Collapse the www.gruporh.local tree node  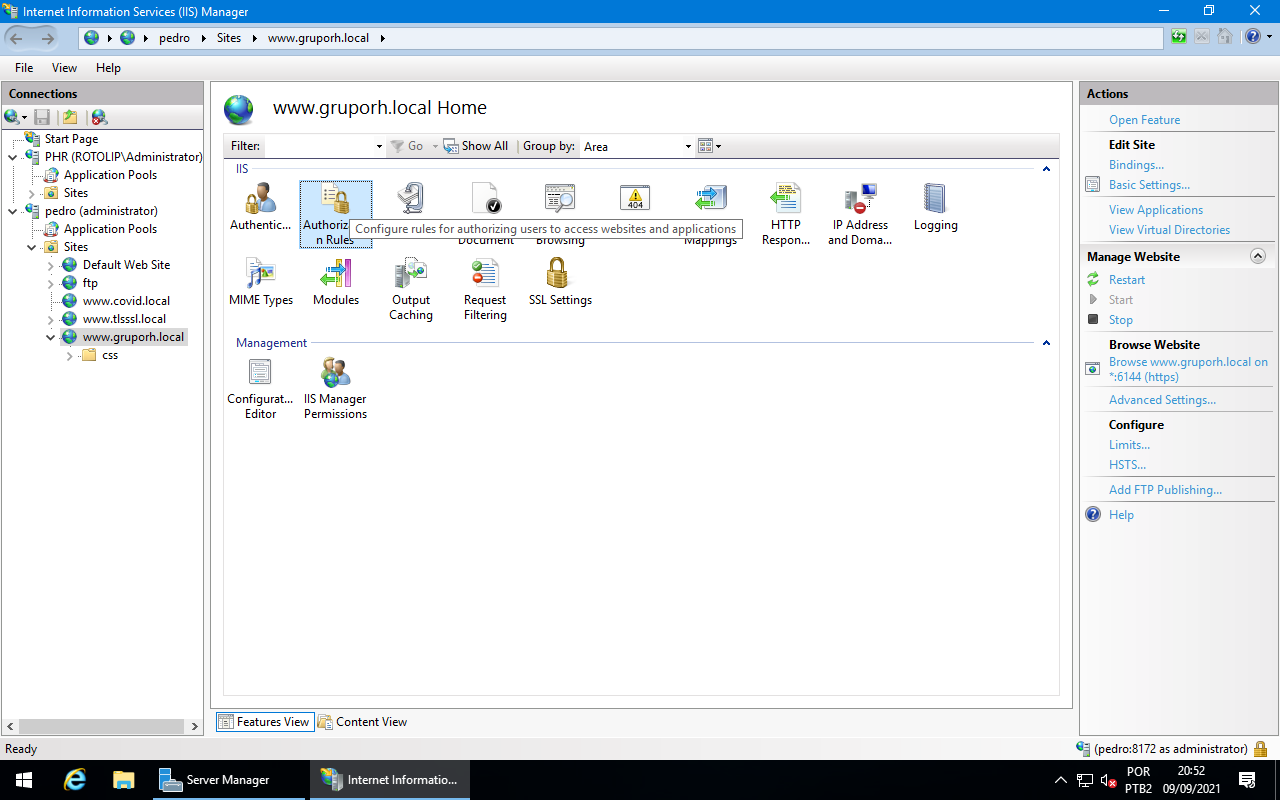click(x=51, y=338)
